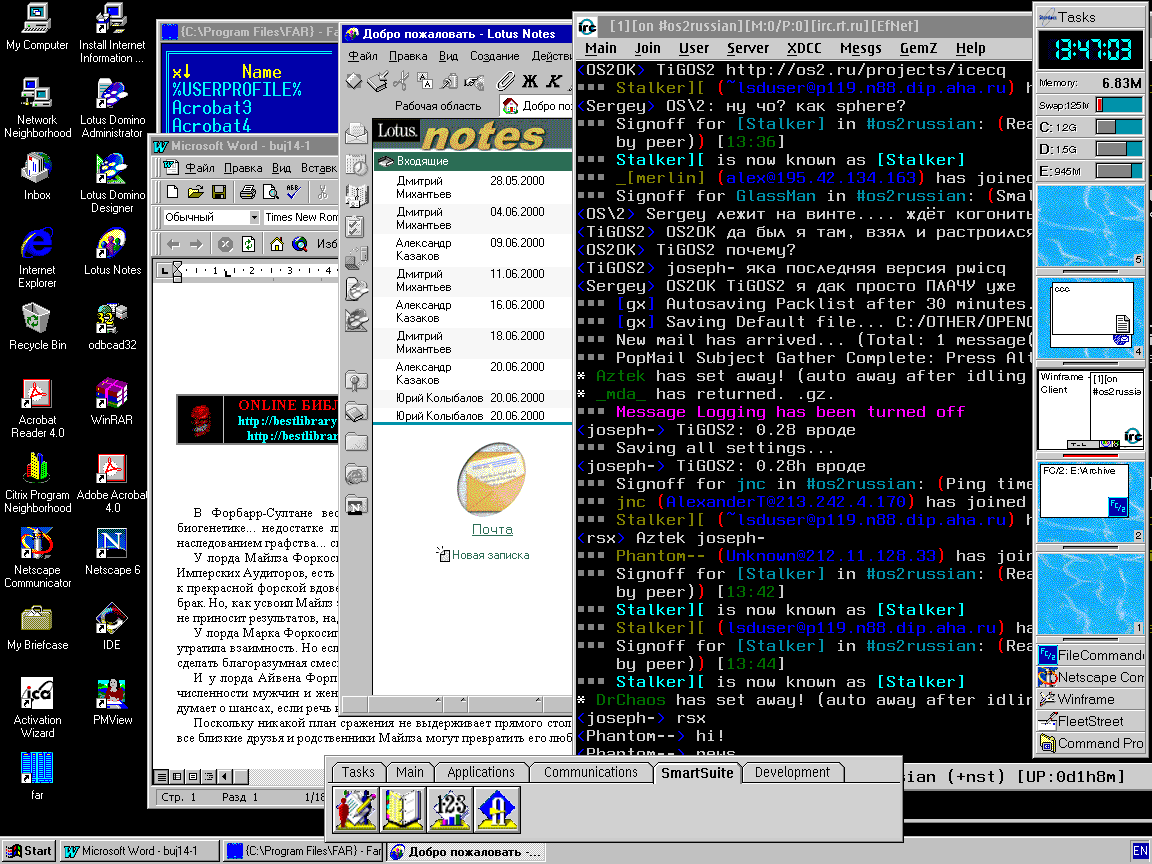Save the Word document with the floppy icon
The height and width of the screenshot is (864, 1152).
218,192
